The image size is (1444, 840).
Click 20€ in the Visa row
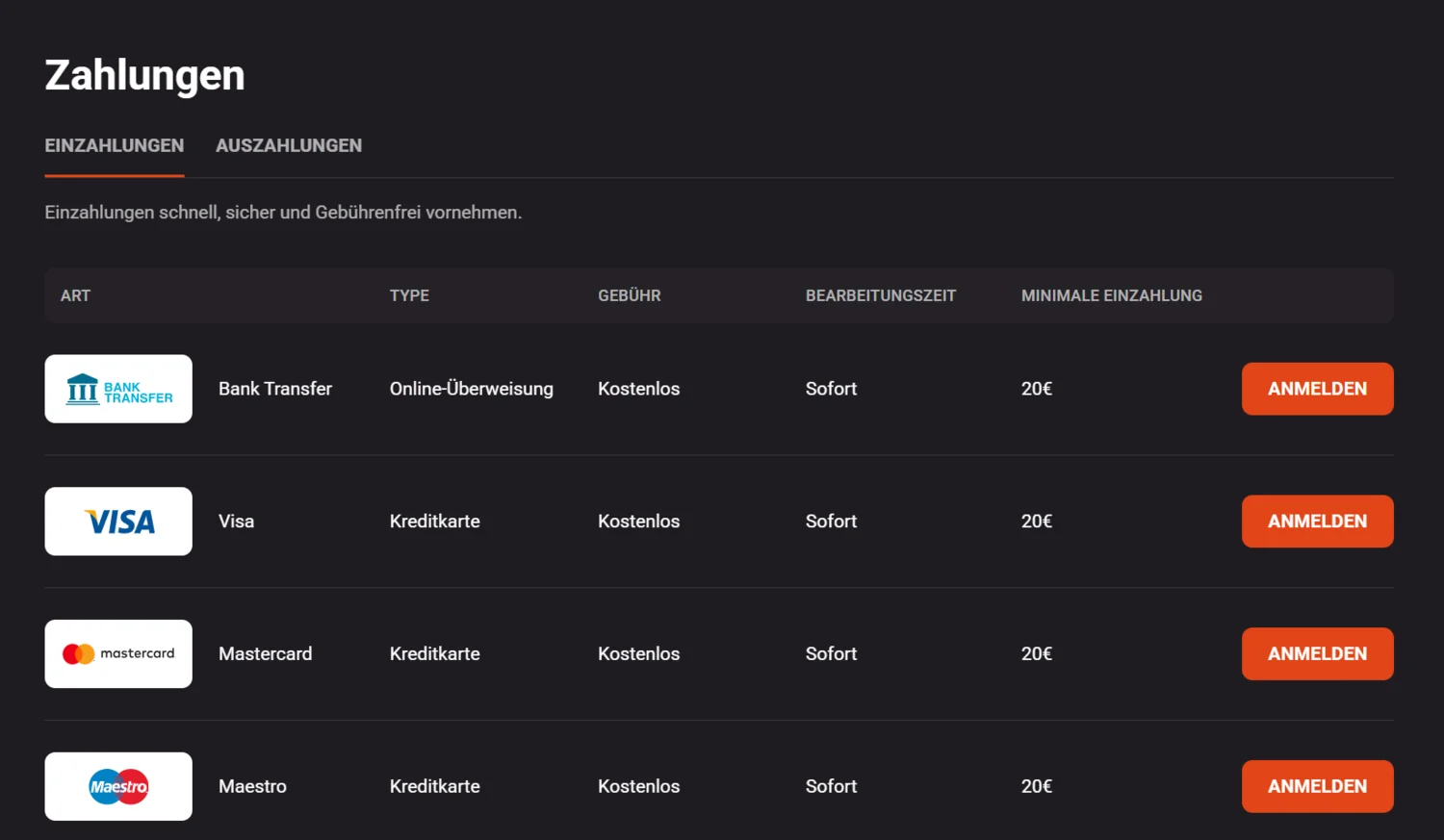[1037, 522]
